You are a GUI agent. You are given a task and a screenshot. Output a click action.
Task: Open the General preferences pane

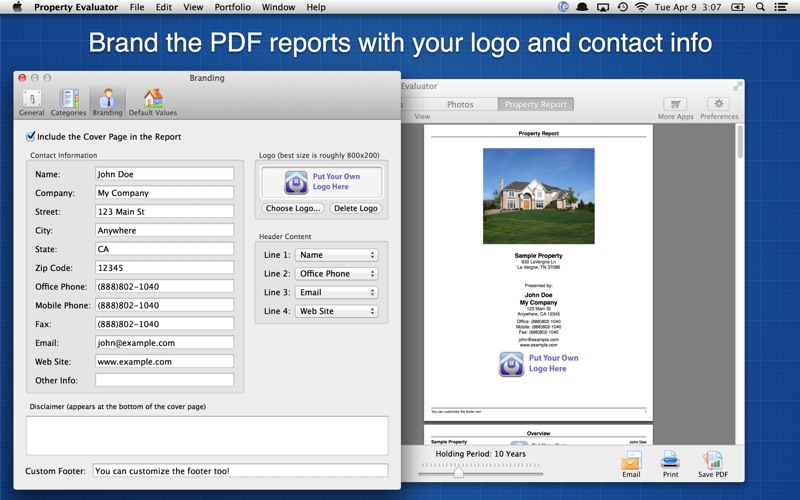(32, 103)
